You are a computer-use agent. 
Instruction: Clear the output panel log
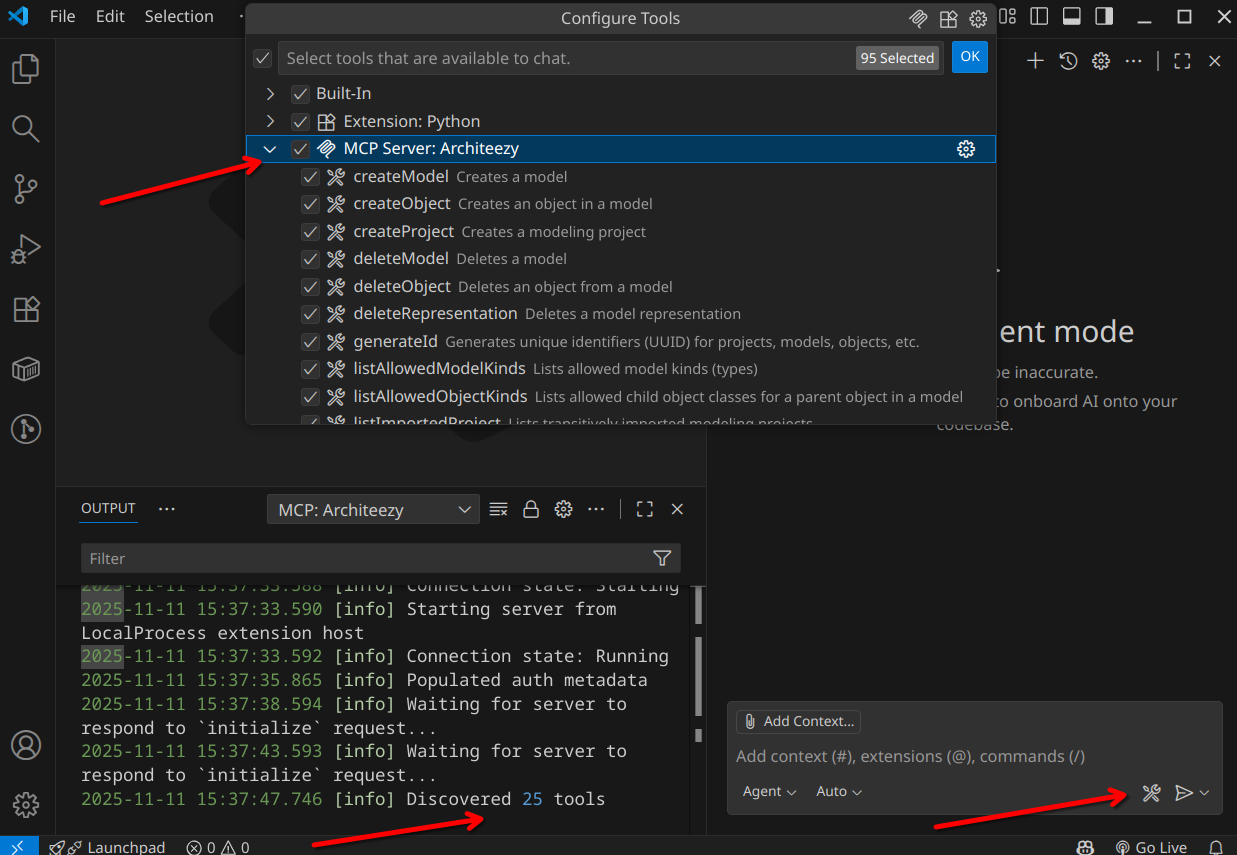[x=498, y=509]
